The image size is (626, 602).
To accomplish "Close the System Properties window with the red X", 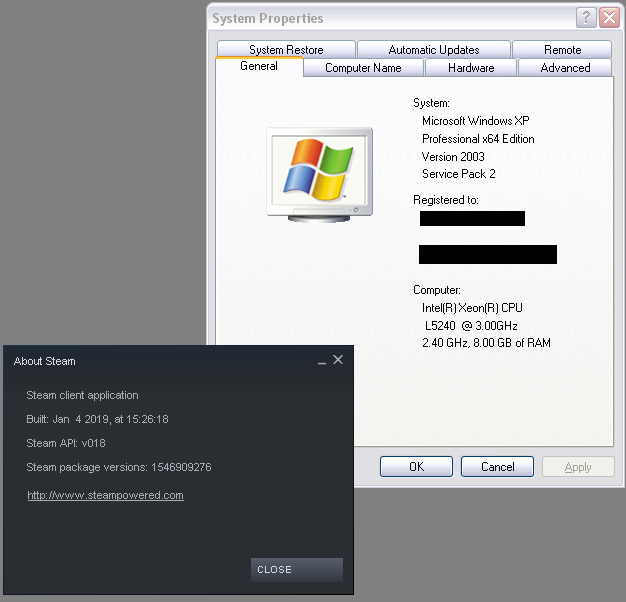I will coord(609,18).
